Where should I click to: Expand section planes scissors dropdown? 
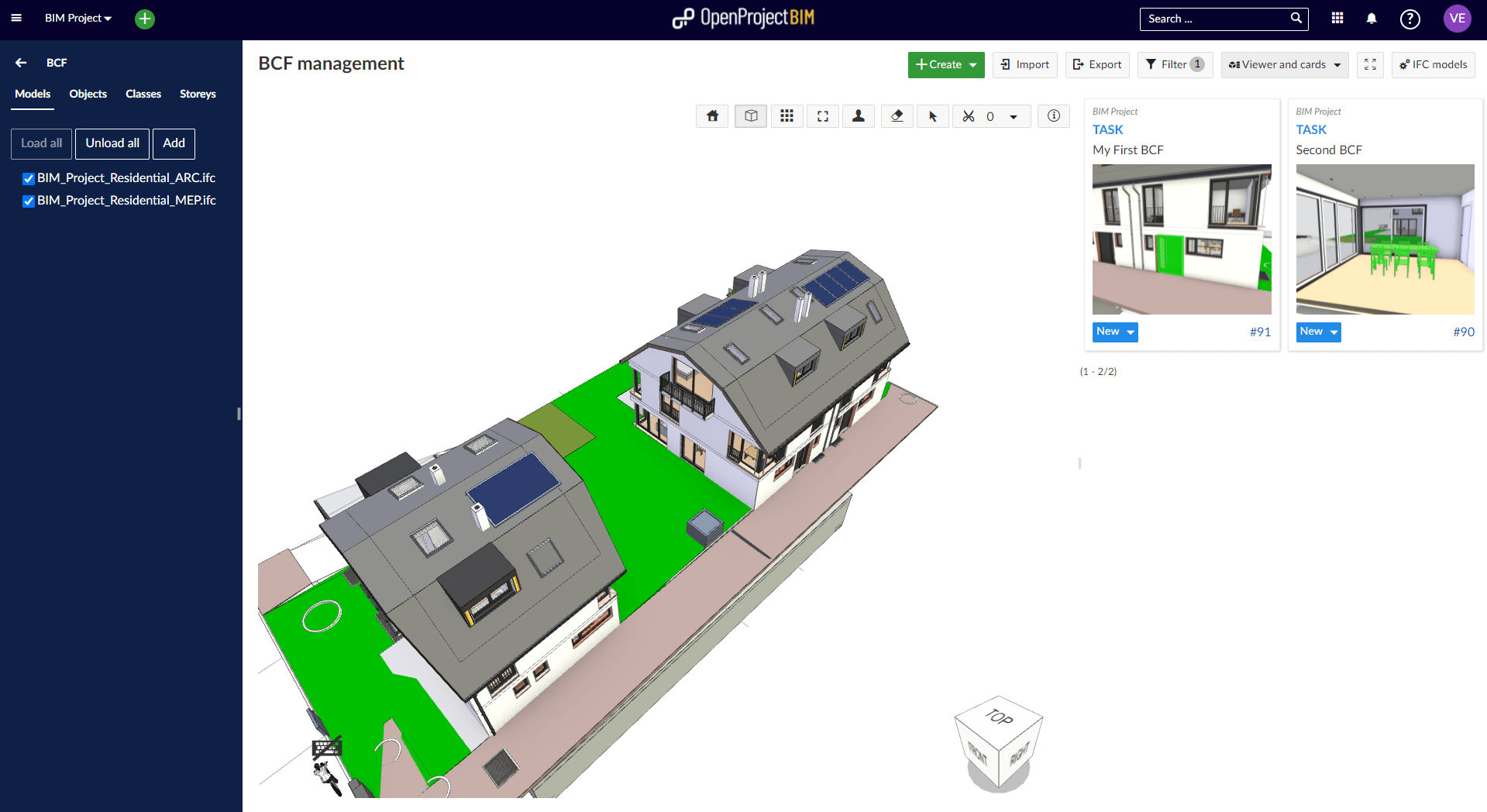1013,117
